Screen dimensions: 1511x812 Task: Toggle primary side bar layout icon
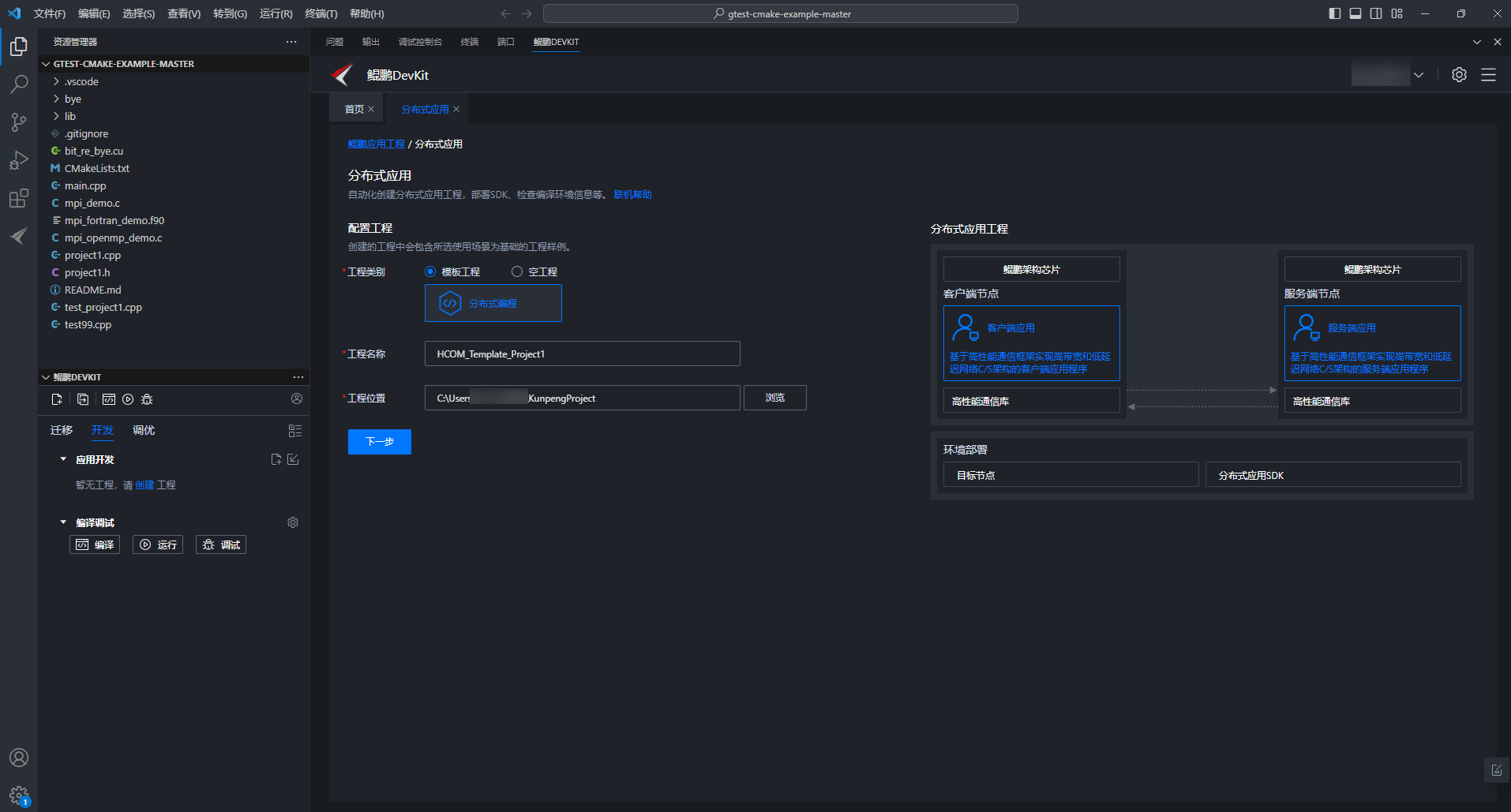pos(1335,13)
